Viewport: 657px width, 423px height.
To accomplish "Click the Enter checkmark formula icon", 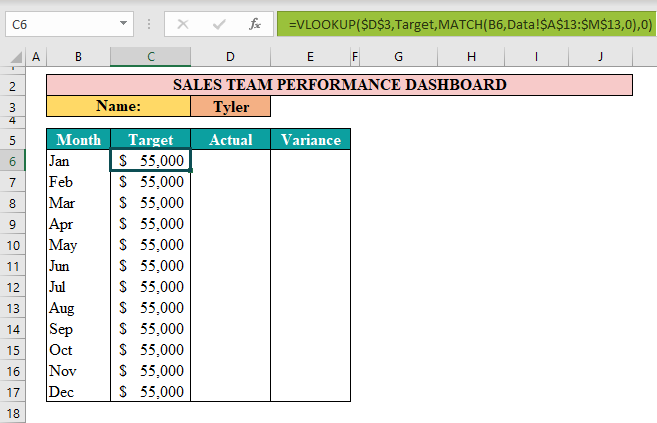I will pos(219,24).
